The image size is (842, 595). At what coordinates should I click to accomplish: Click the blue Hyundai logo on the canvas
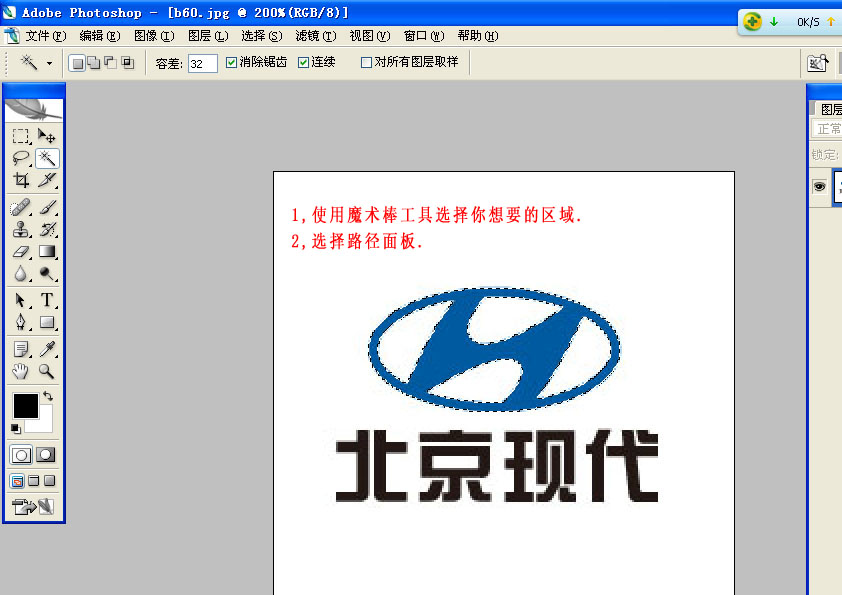(x=494, y=350)
